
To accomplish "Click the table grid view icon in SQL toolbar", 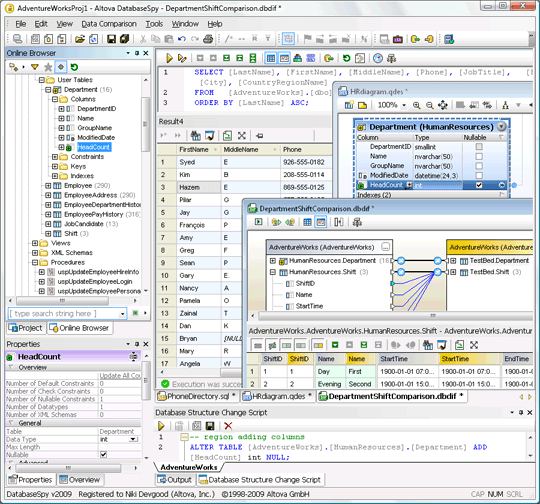I will click(x=271, y=58).
